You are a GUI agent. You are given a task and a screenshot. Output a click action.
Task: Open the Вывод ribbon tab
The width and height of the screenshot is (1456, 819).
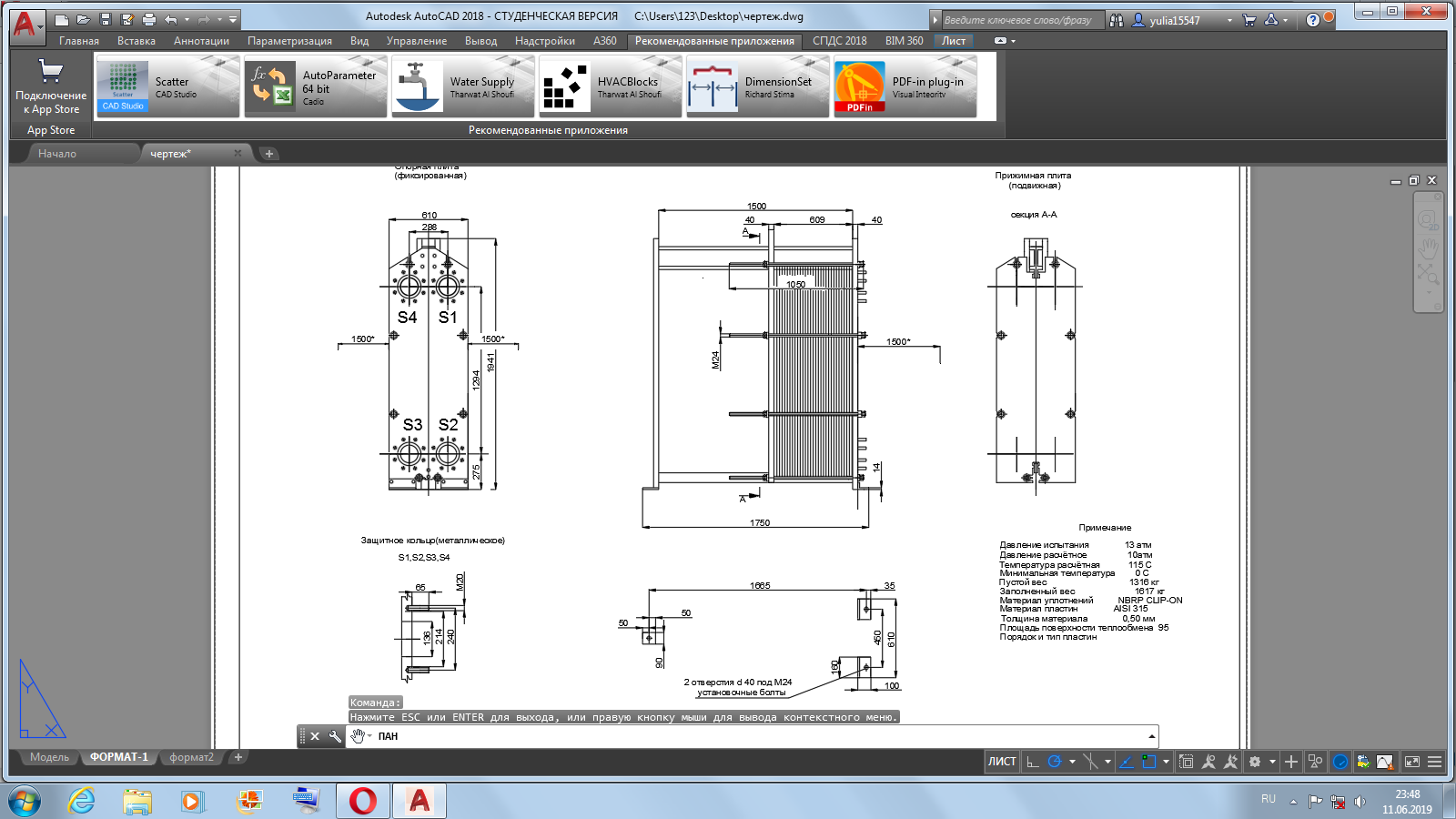click(480, 41)
